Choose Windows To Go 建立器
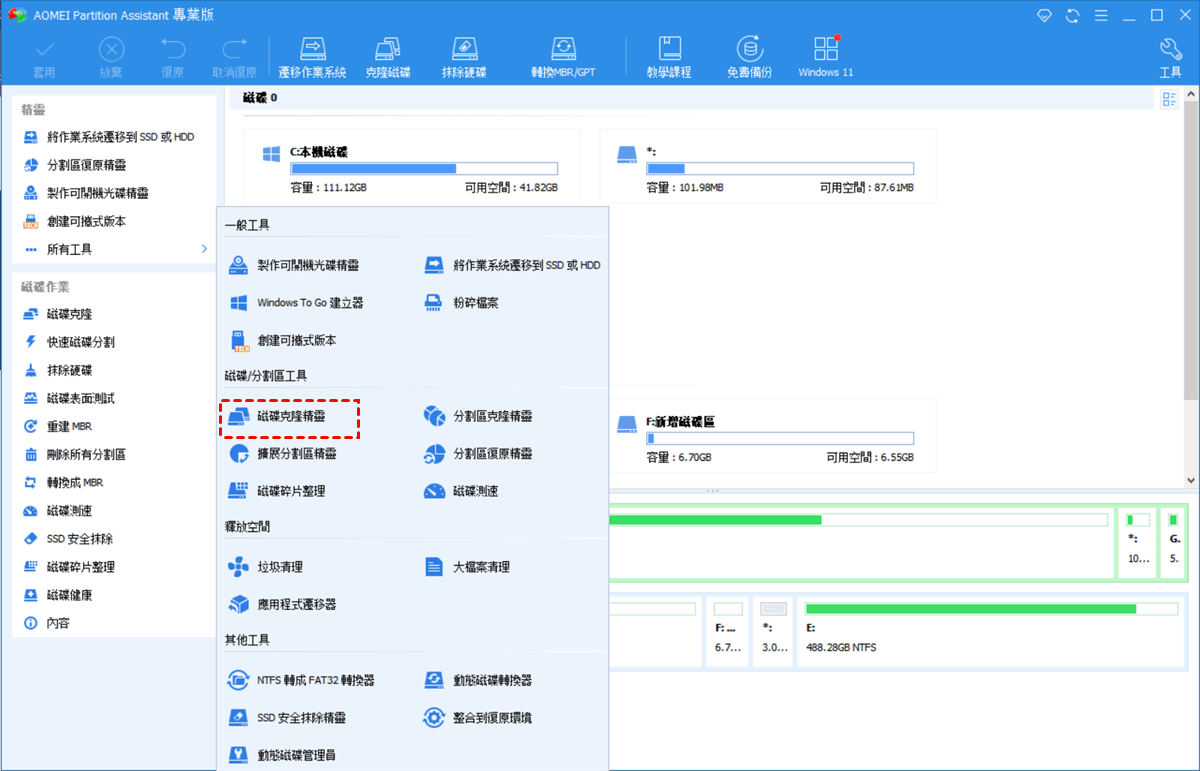Image resolution: width=1200 pixels, height=771 pixels. click(296, 302)
